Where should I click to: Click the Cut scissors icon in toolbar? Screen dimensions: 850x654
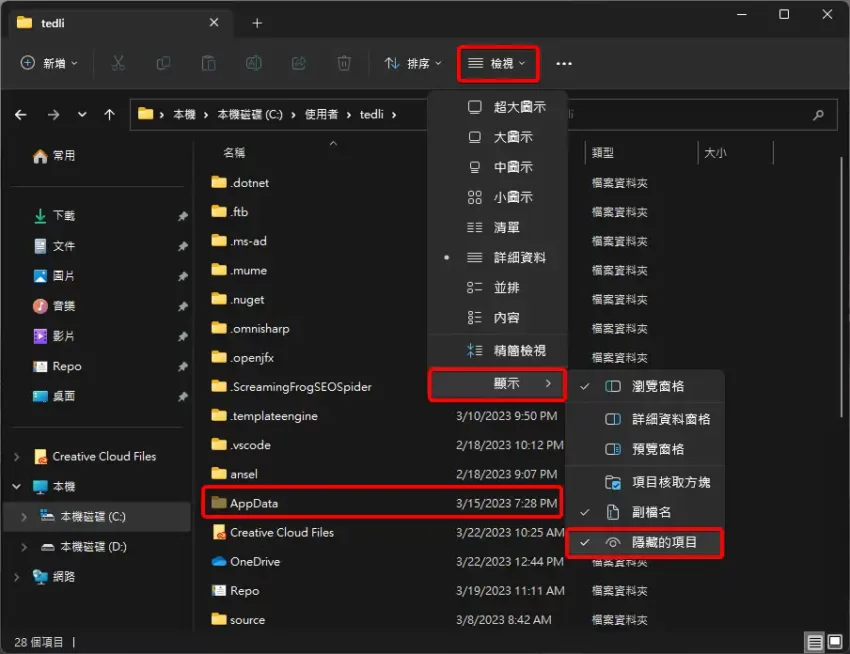(118, 63)
